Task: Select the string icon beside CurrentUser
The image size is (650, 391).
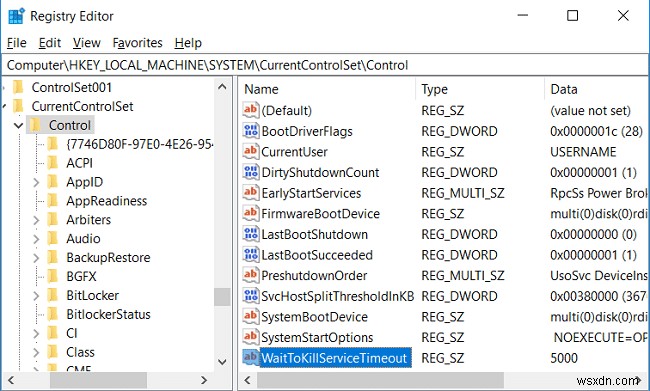Action: [251, 151]
